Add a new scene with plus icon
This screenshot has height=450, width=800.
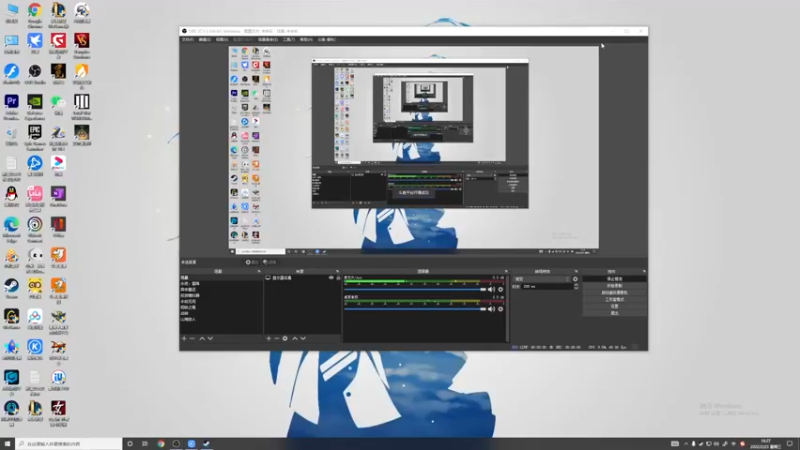pyautogui.click(x=184, y=338)
